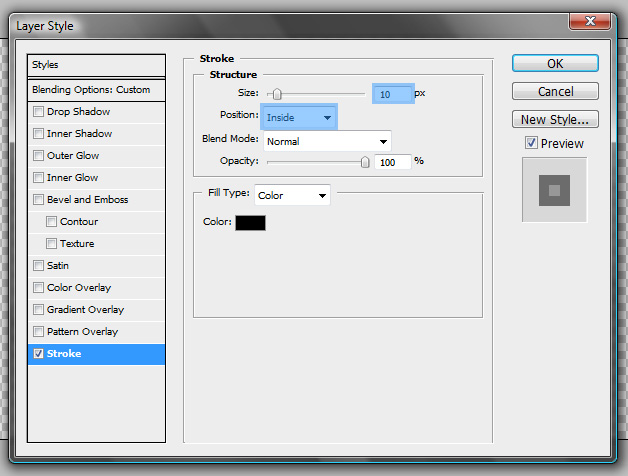Toggle the Preview checkbox
Image resolution: width=628 pixels, height=476 pixels.
(531, 143)
